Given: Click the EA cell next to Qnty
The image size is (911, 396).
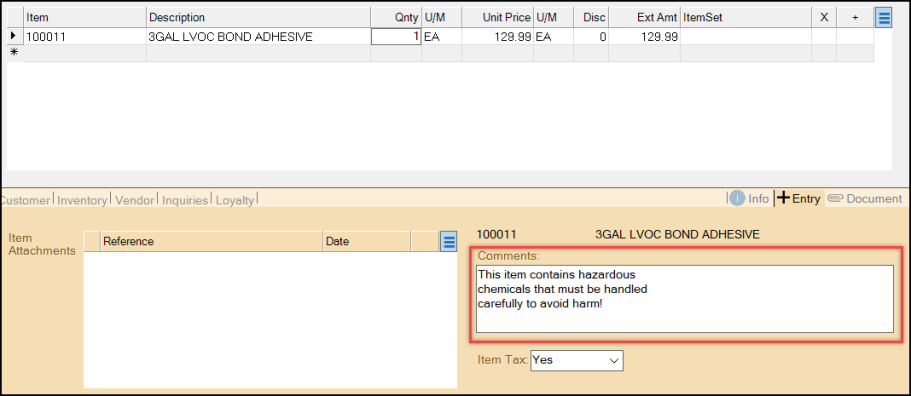Looking at the screenshot, I should [x=442, y=37].
